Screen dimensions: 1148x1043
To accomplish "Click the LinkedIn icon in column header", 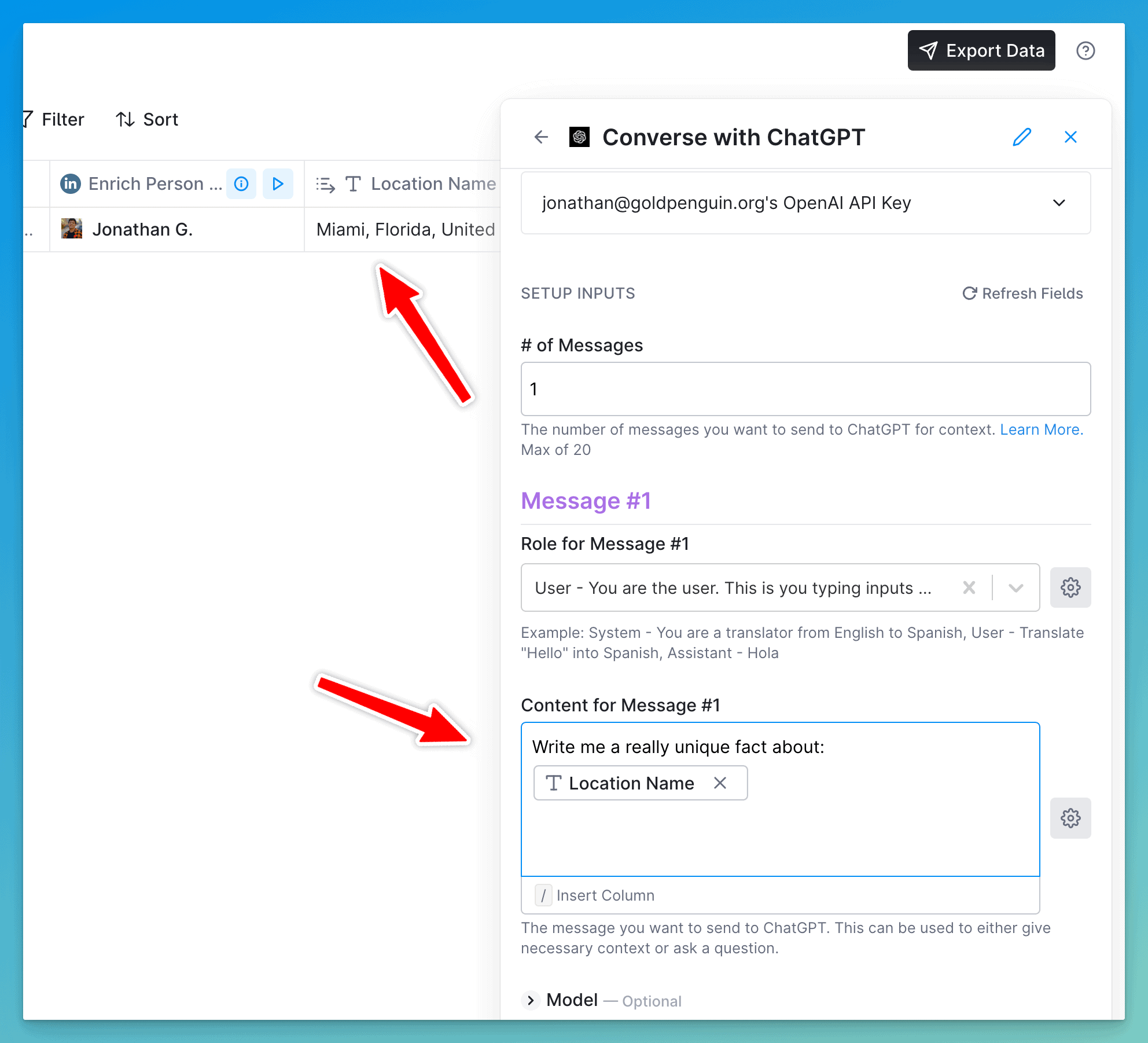I will click(x=71, y=184).
